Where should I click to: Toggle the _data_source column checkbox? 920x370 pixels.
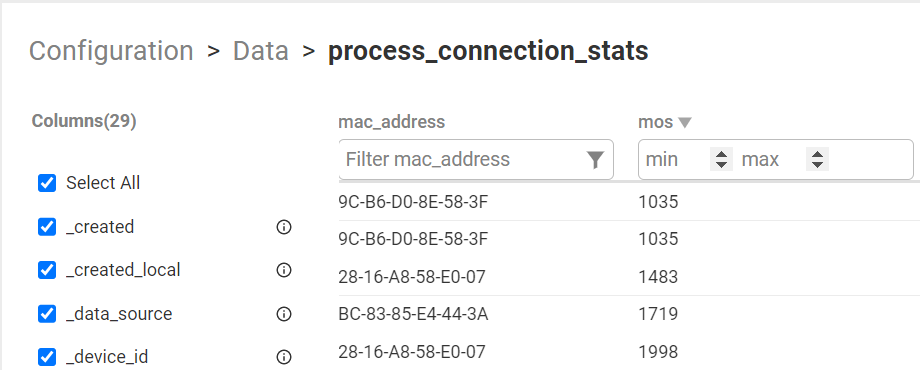47,314
